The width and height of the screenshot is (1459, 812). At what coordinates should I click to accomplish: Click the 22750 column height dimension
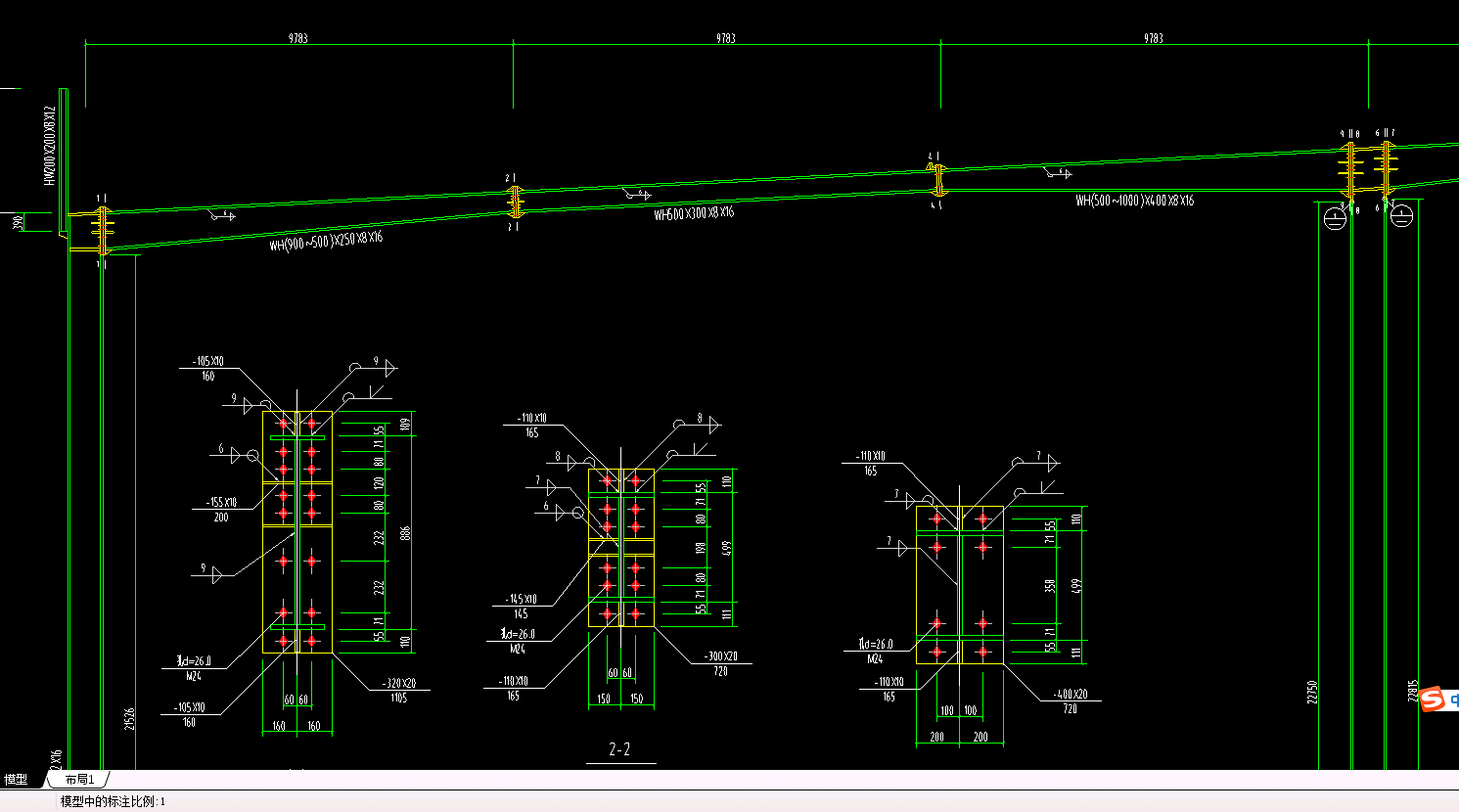1313,692
